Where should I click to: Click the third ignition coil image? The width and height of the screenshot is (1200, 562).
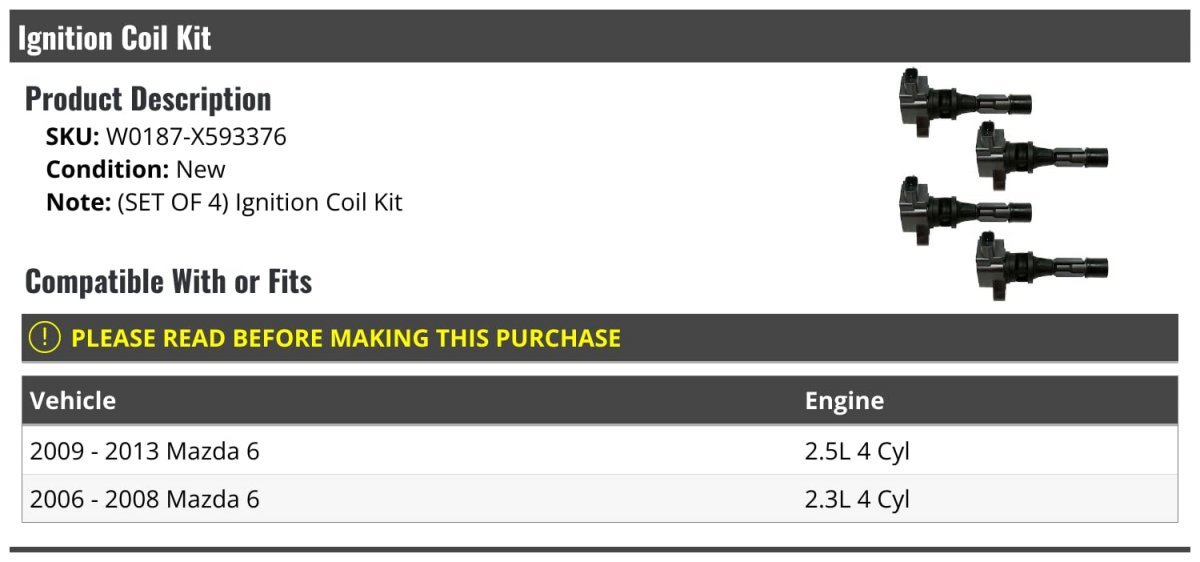point(965,210)
